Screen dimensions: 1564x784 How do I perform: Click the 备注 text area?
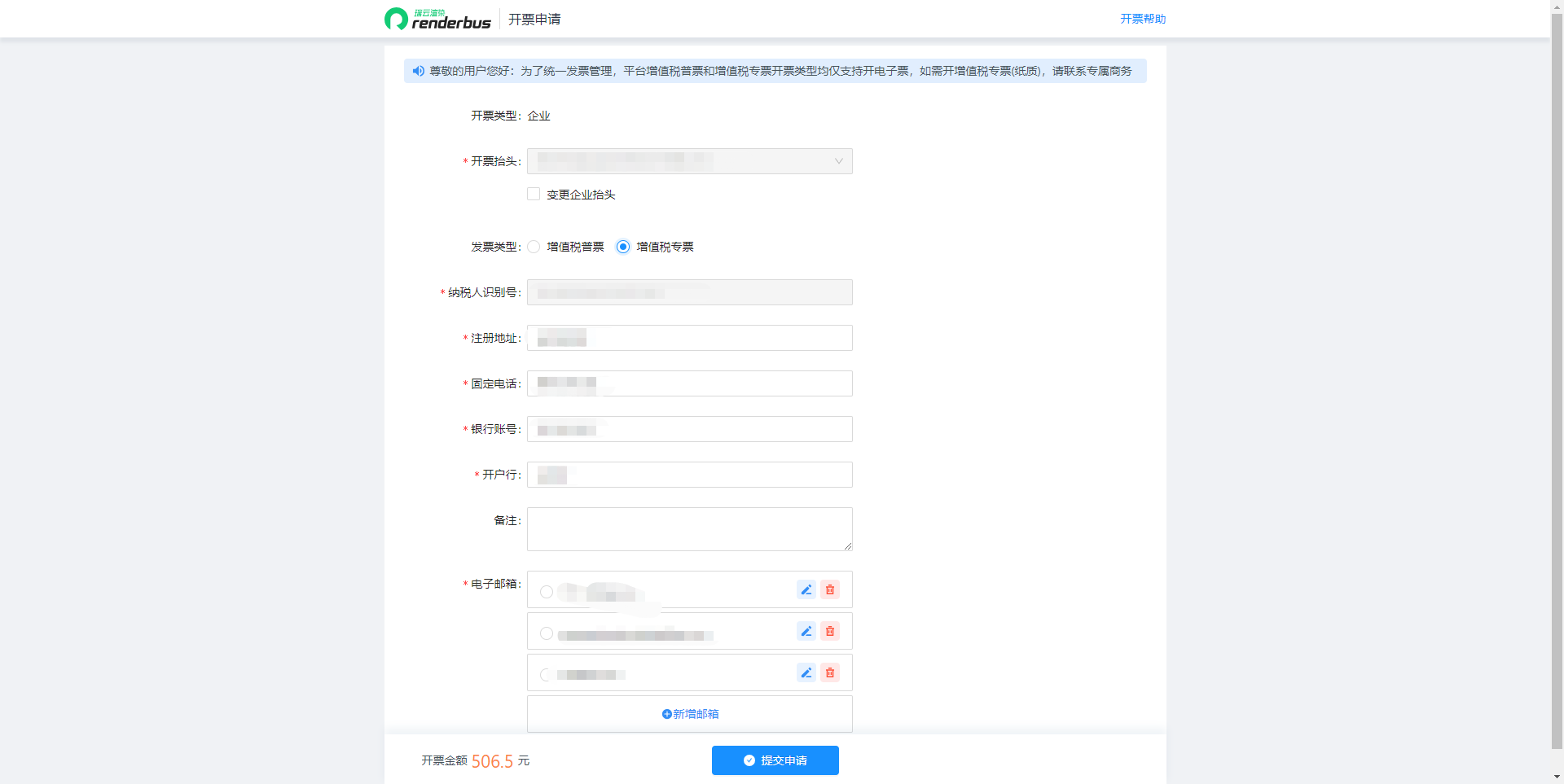click(690, 529)
